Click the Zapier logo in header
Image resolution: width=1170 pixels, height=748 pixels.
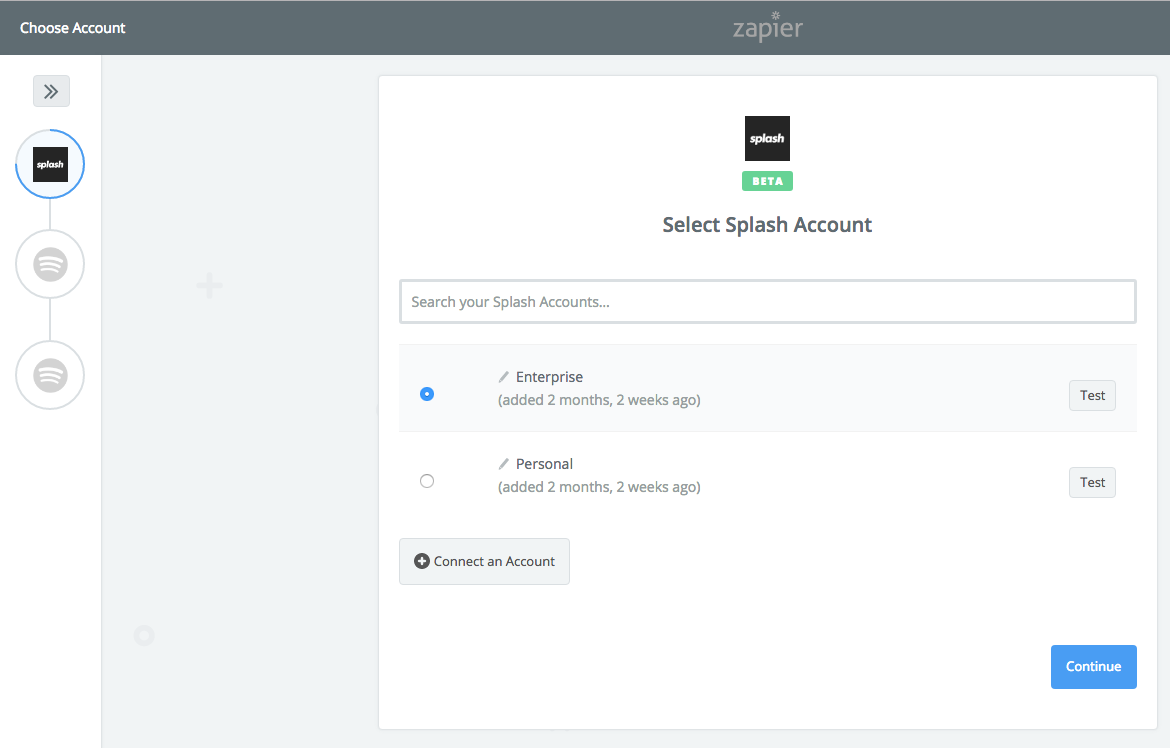[x=767, y=27]
